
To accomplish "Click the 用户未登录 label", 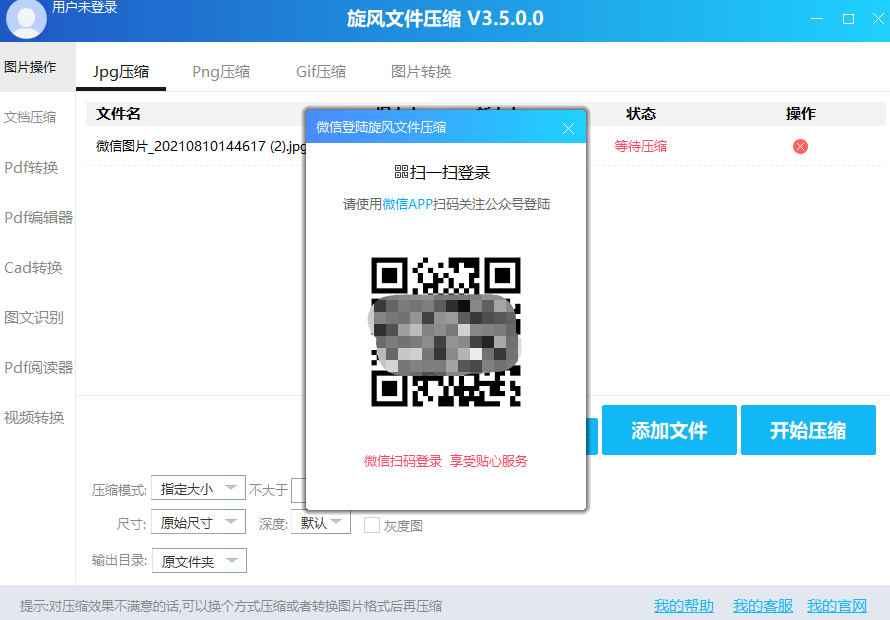I will click(85, 7).
